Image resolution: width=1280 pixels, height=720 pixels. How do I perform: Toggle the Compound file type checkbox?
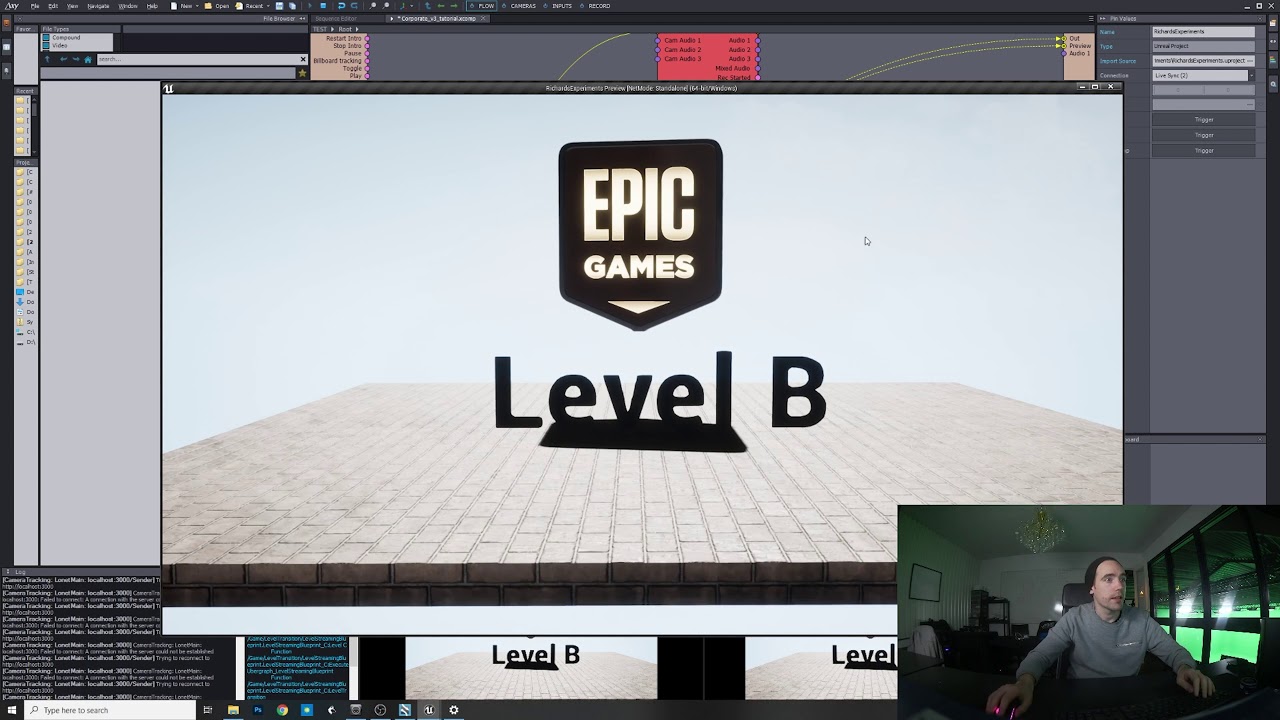[x=46, y=38]
